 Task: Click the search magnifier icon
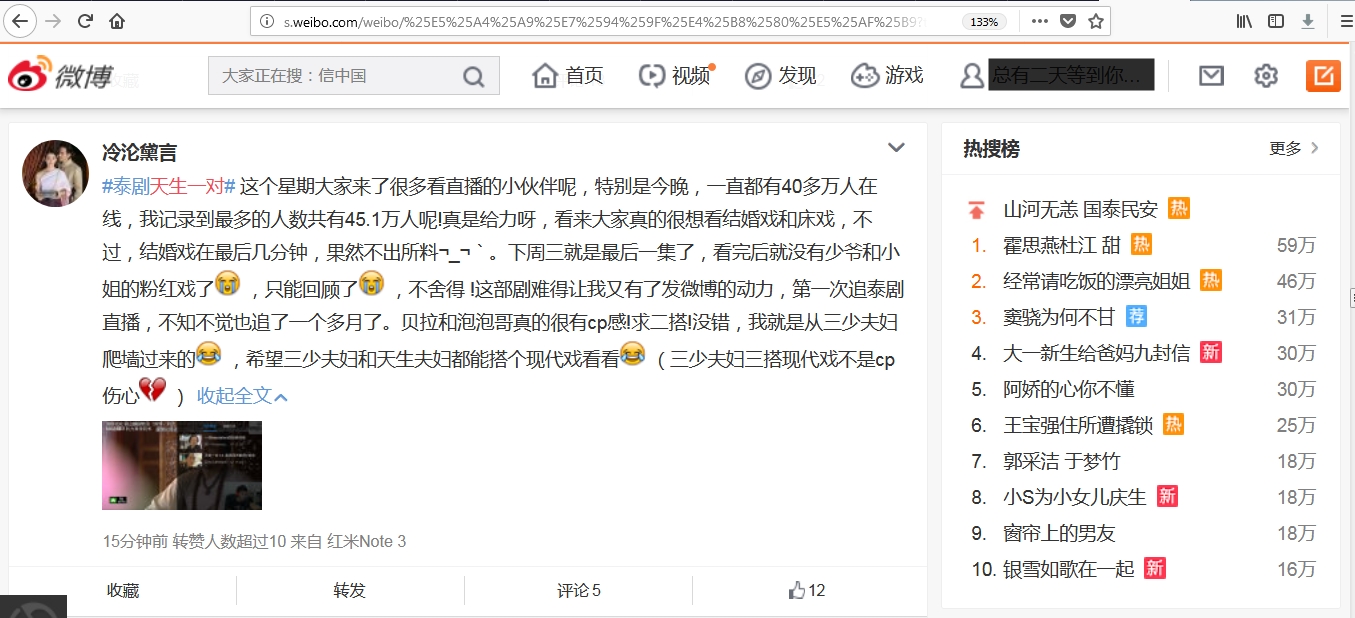coord(473,76)
